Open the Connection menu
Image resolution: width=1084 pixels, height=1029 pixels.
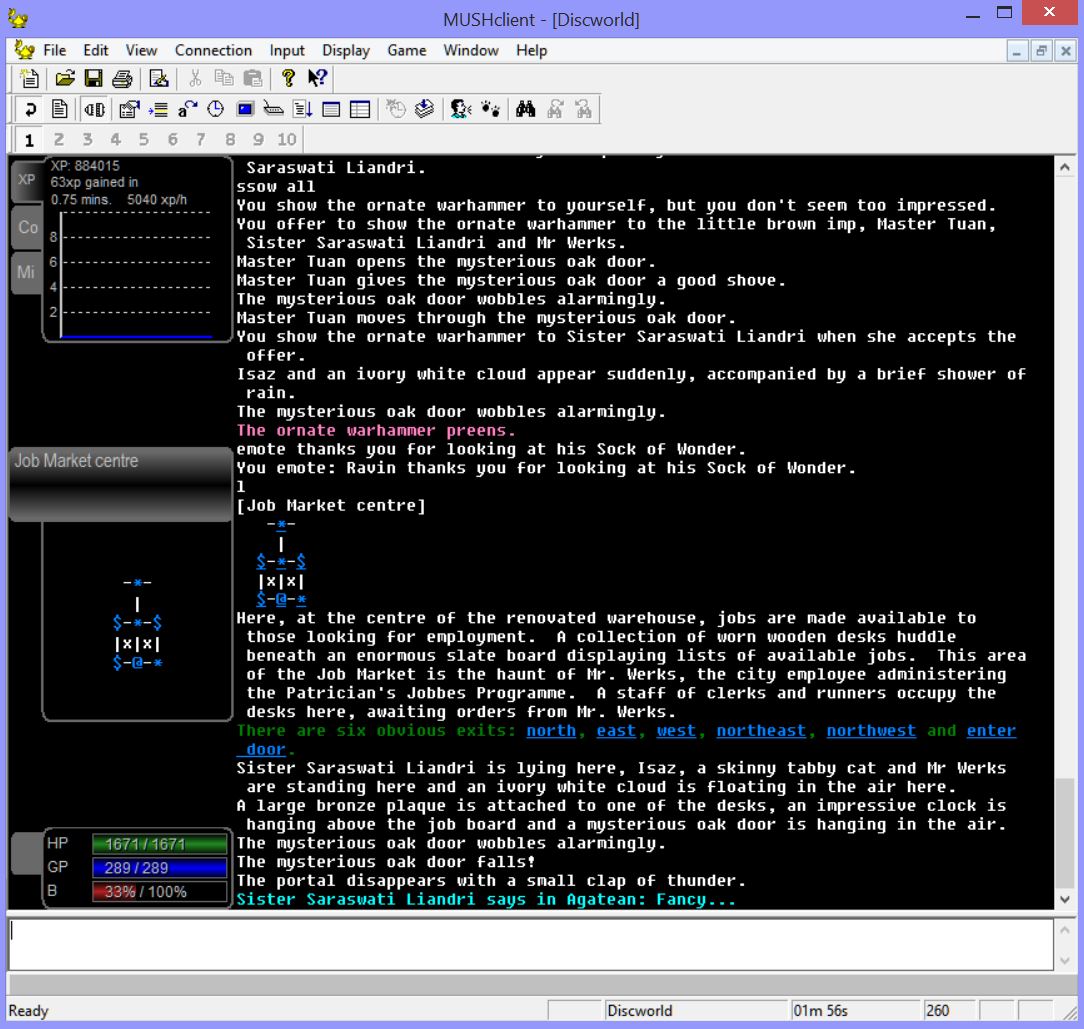point(213,50)
